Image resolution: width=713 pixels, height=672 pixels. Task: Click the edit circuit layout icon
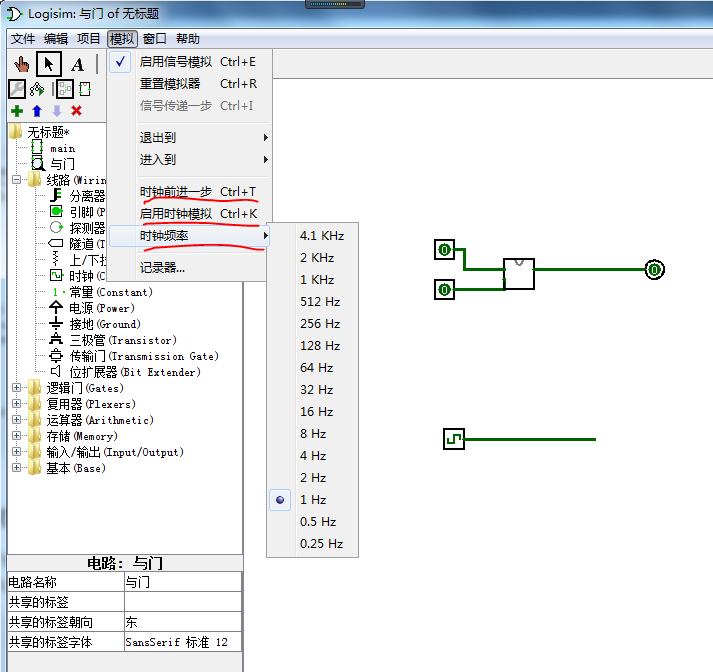click(x=65, y=89)
